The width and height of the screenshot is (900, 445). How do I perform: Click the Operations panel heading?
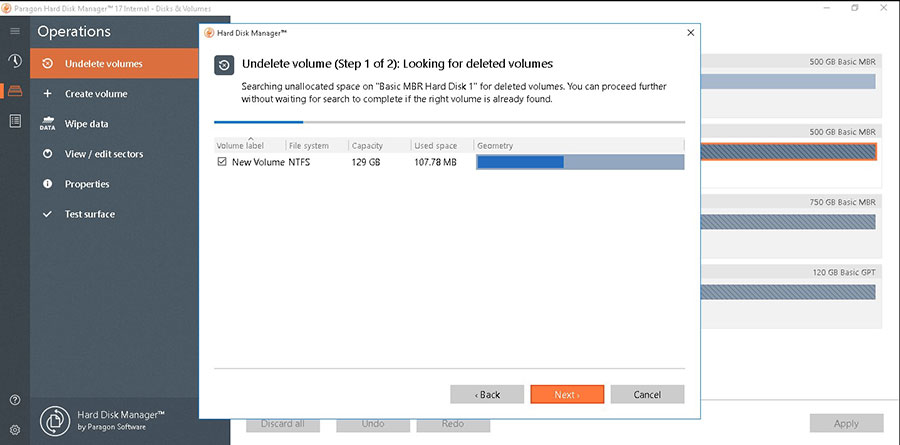point(74,32)
